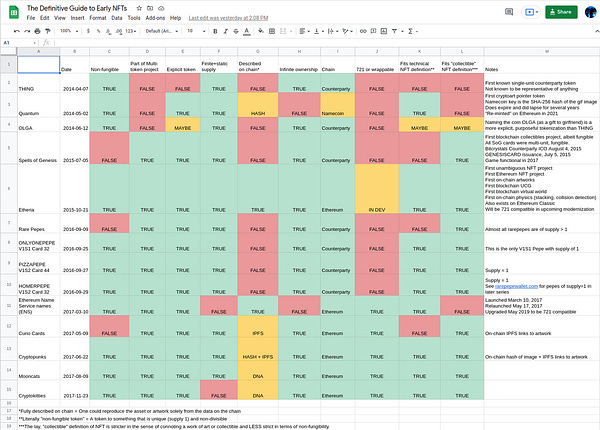Select column G header

[x=258, y=51]
